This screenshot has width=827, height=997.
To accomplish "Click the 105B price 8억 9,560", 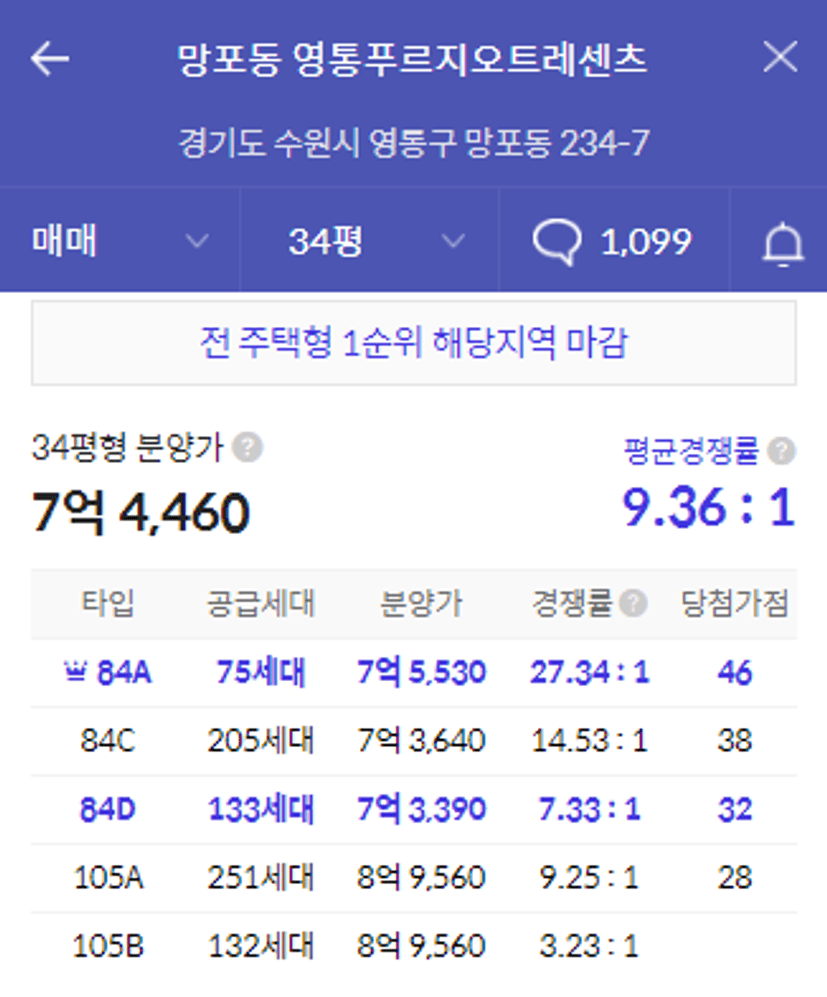I will [x=421, y=946].
